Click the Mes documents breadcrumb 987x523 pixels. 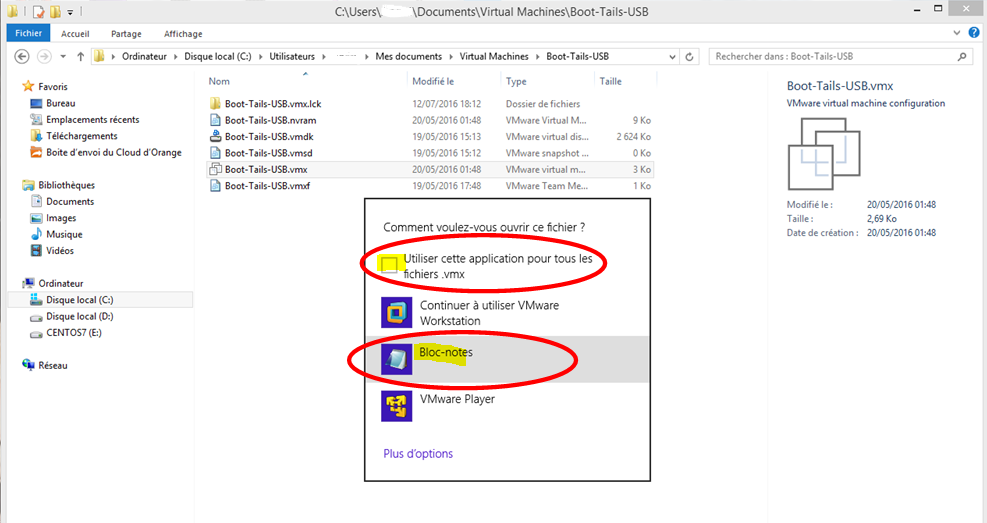(x=409, y=57)
